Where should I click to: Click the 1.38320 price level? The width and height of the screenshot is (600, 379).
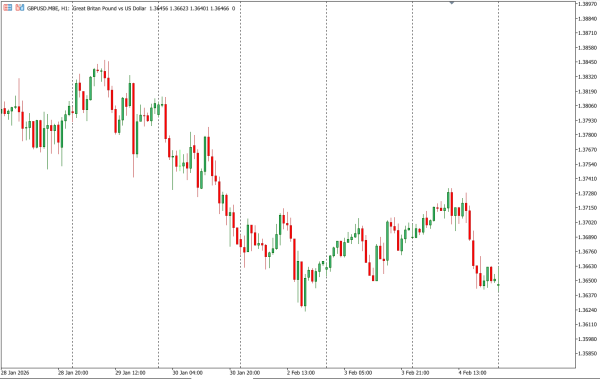point(588,77)
